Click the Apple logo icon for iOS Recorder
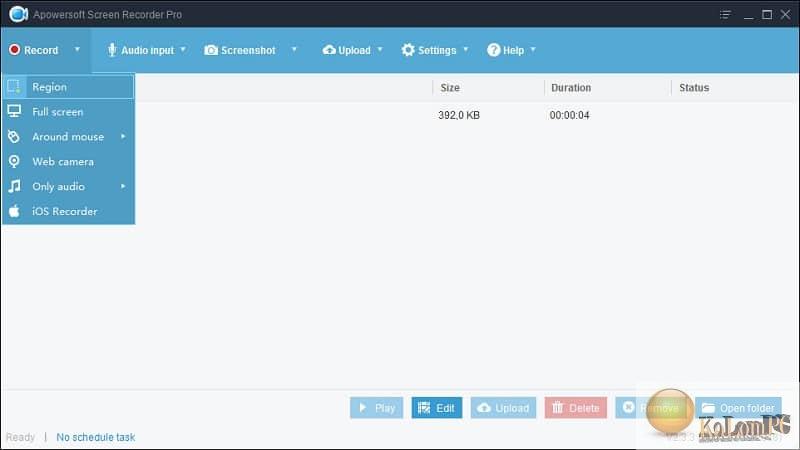Screen dimensions: 800x450 (x=14, y=211)
